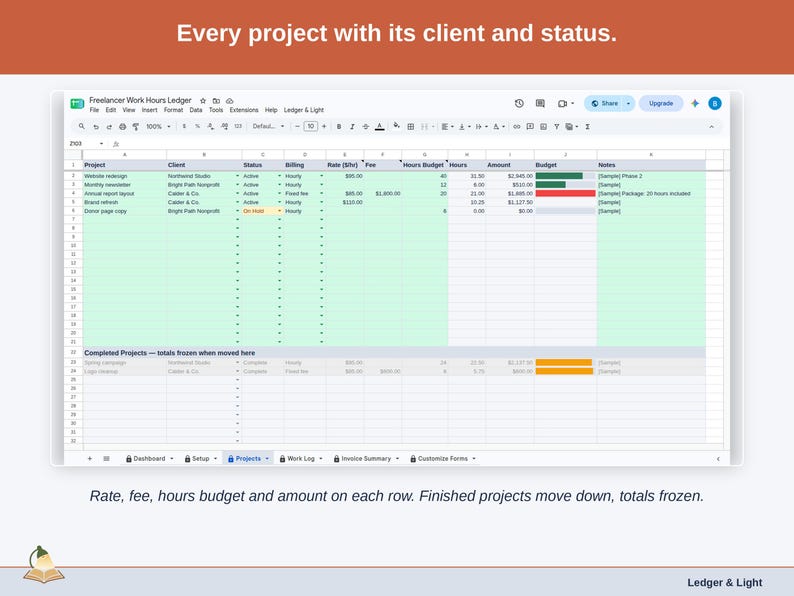Open Status dropdown for Donor page copy
The width and height of the screenshot is (794, 596).
click(x=280, y=211)
